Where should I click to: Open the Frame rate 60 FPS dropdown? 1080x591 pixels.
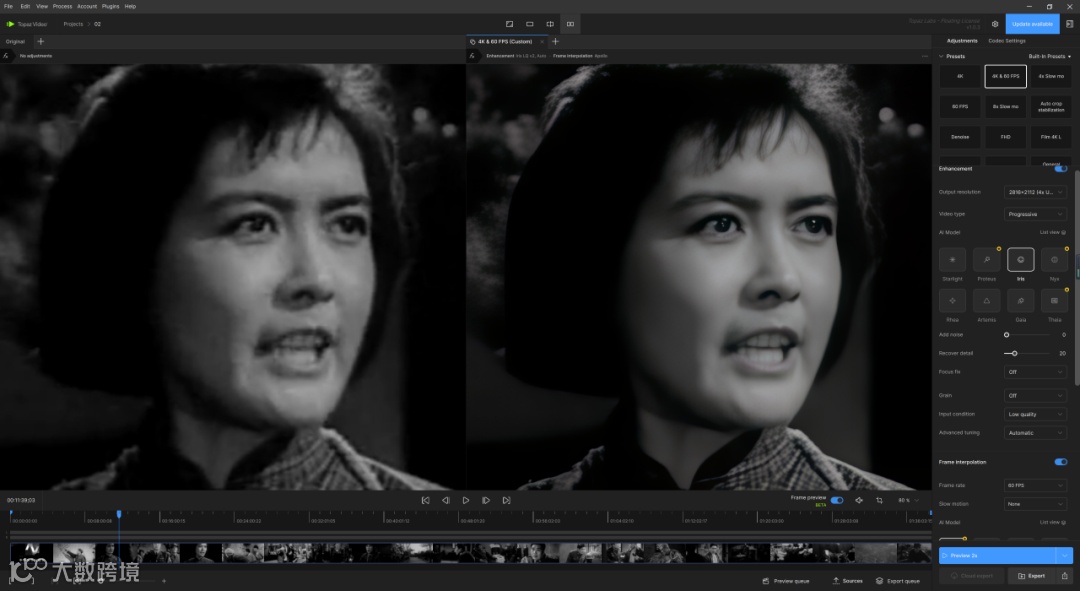[x=1035, y=486]
